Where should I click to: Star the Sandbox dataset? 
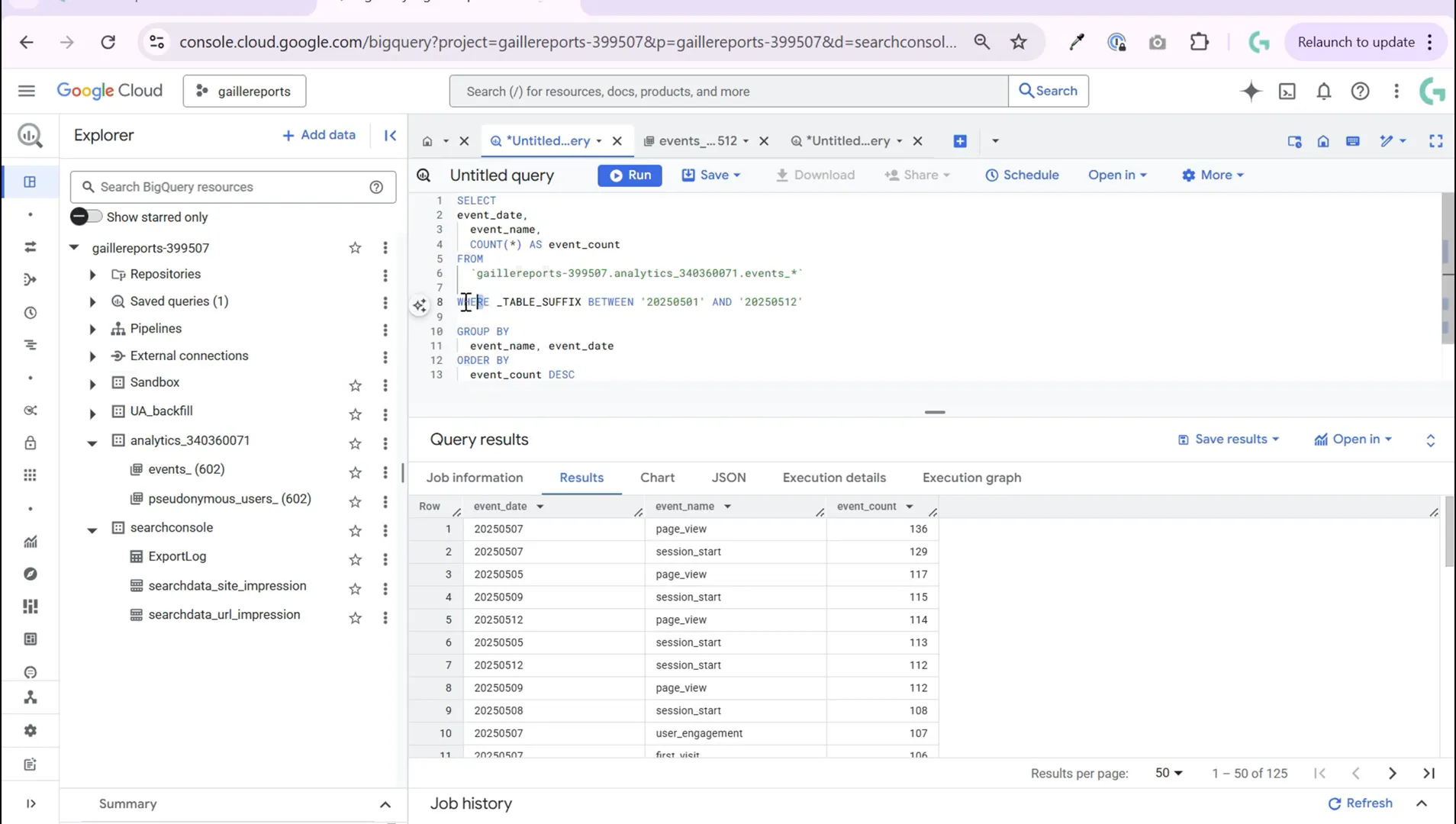pyautogui.click(x=355, y=385)
